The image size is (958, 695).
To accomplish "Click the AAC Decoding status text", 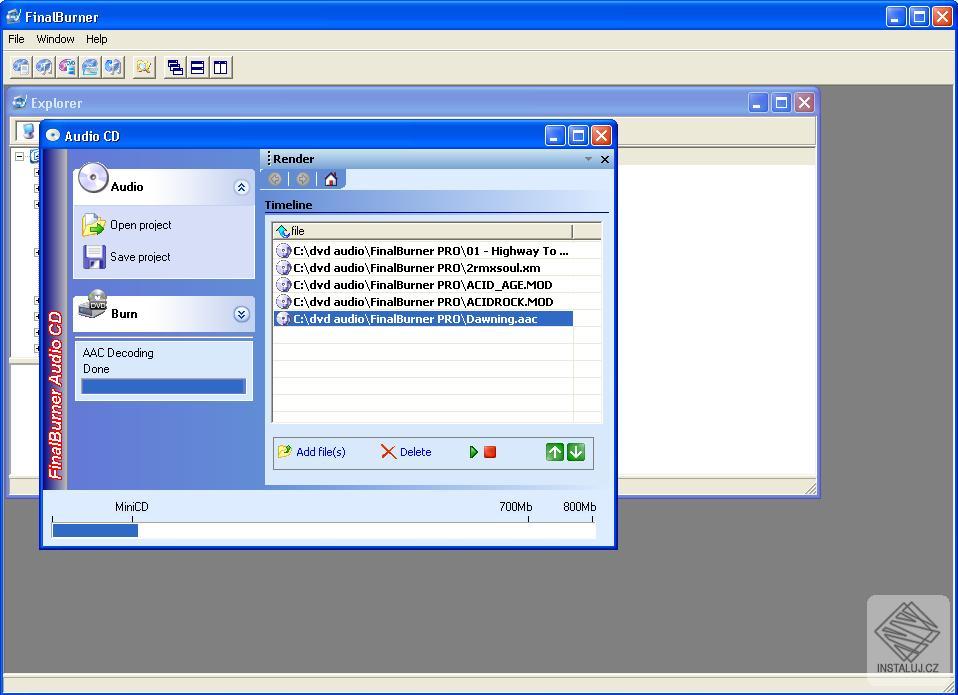I will (118, 353).
